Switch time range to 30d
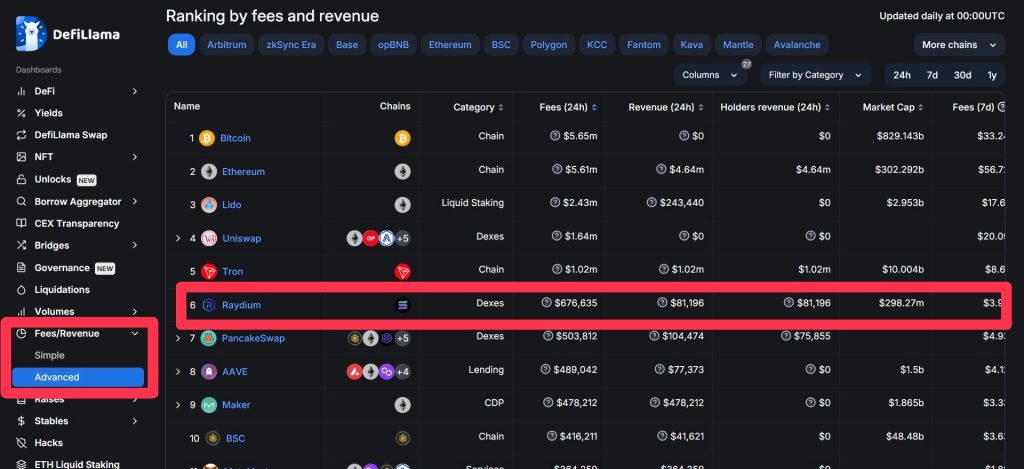This screenshot has width=1024, height=469. pos(961,75)
